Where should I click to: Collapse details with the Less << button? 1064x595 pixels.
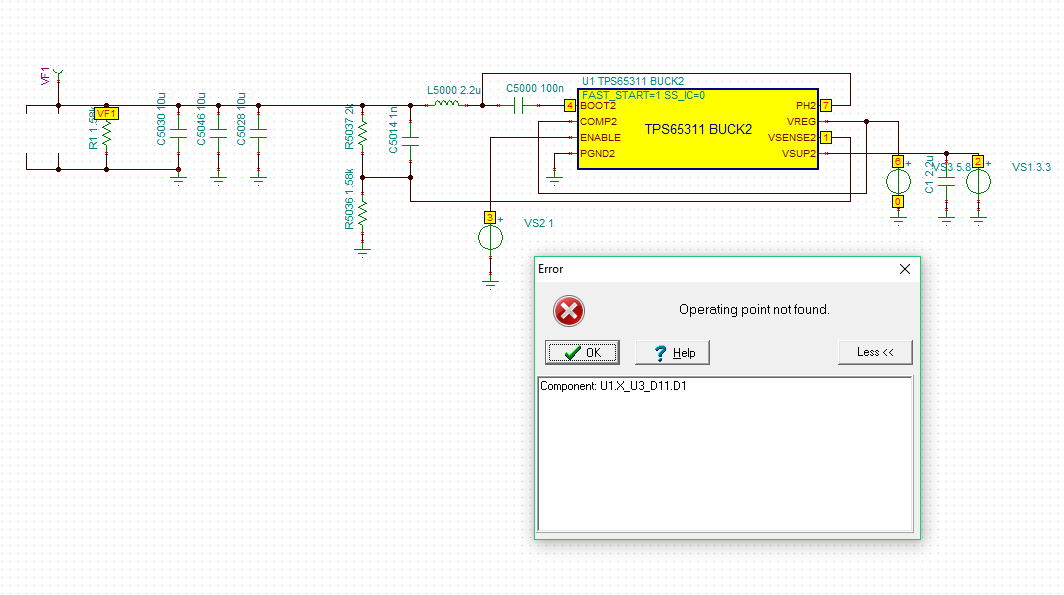pyautogui.click(x=875, y=352)
